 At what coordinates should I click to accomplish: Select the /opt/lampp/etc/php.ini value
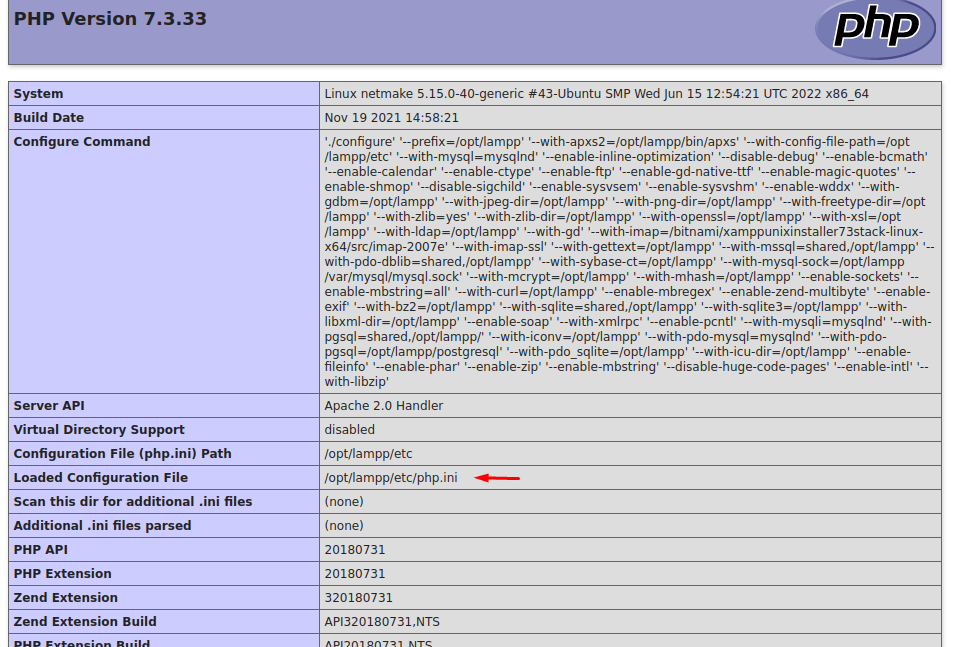tap(391, 478)
